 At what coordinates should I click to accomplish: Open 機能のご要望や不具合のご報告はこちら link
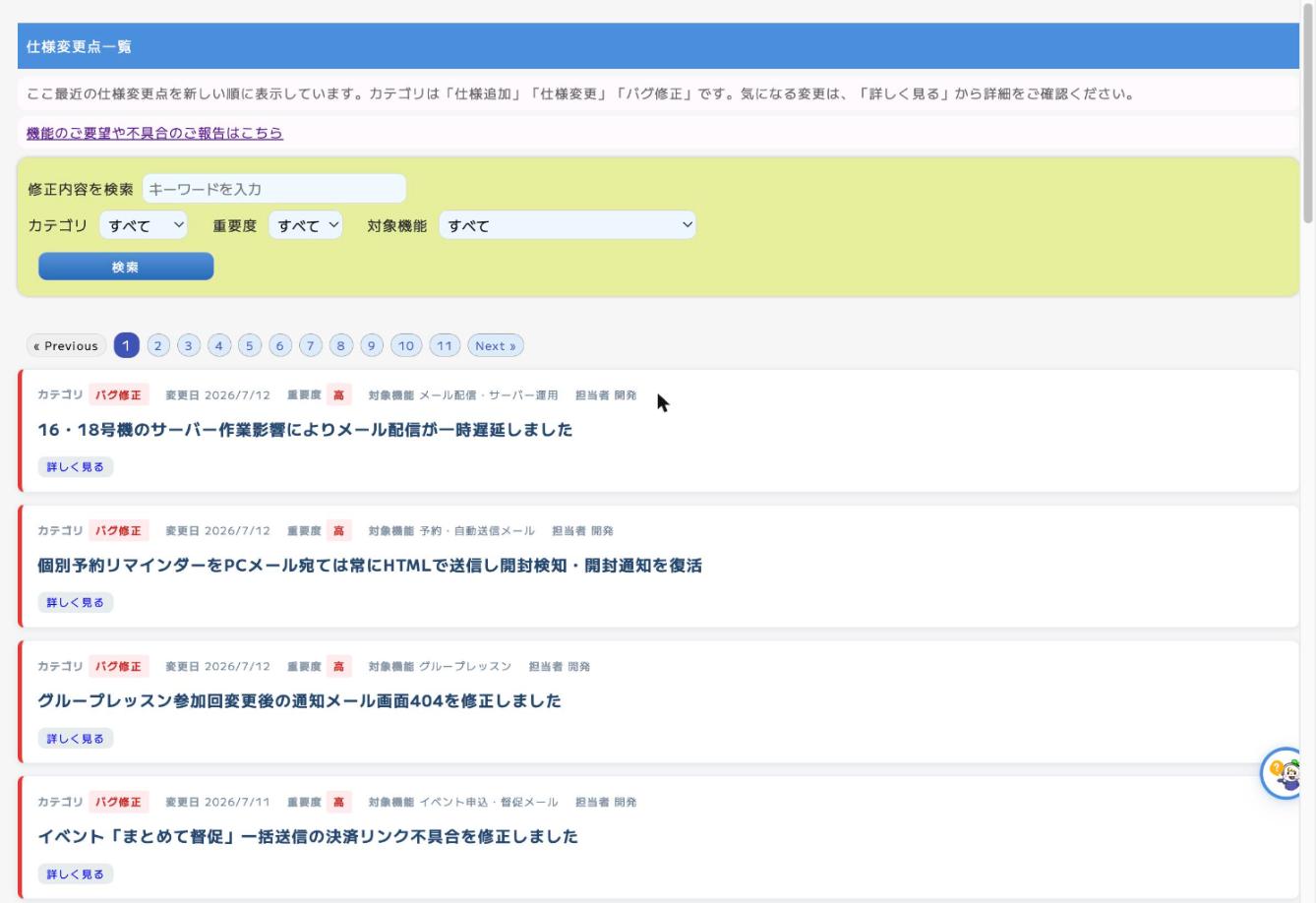coord(154,133)
